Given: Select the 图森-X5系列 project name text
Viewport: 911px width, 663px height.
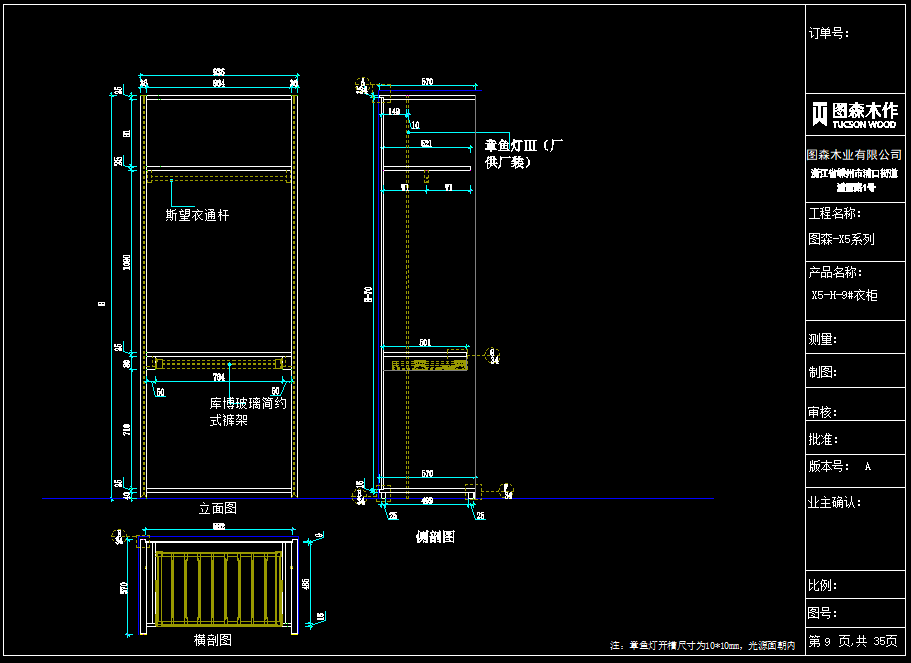Looking at the screenshot, I should (841, 240).
